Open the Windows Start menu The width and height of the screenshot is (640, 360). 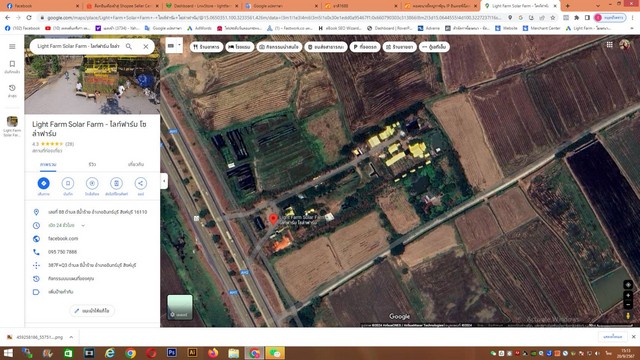pos(8,353)
